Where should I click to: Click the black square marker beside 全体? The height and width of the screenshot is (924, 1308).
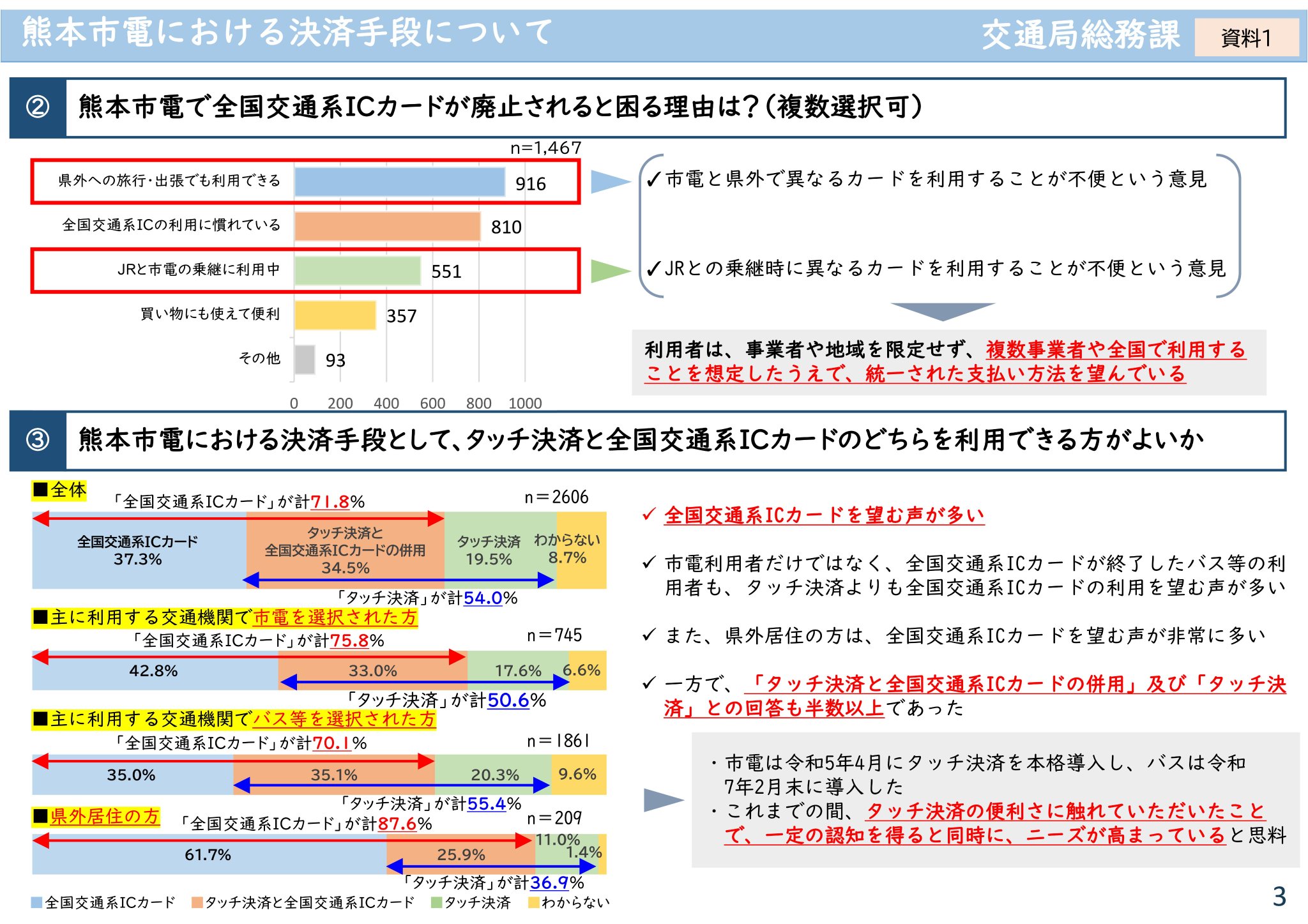(41, 490)
